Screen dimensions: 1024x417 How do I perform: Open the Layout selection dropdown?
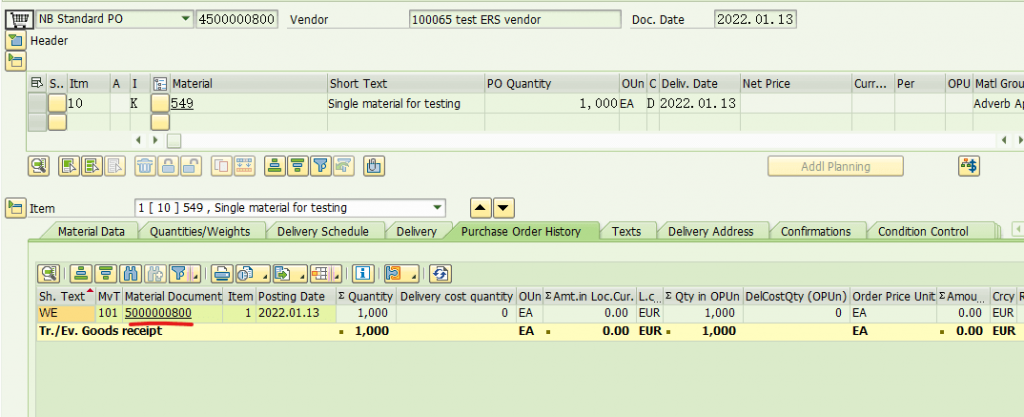click(x=326, y=273)
